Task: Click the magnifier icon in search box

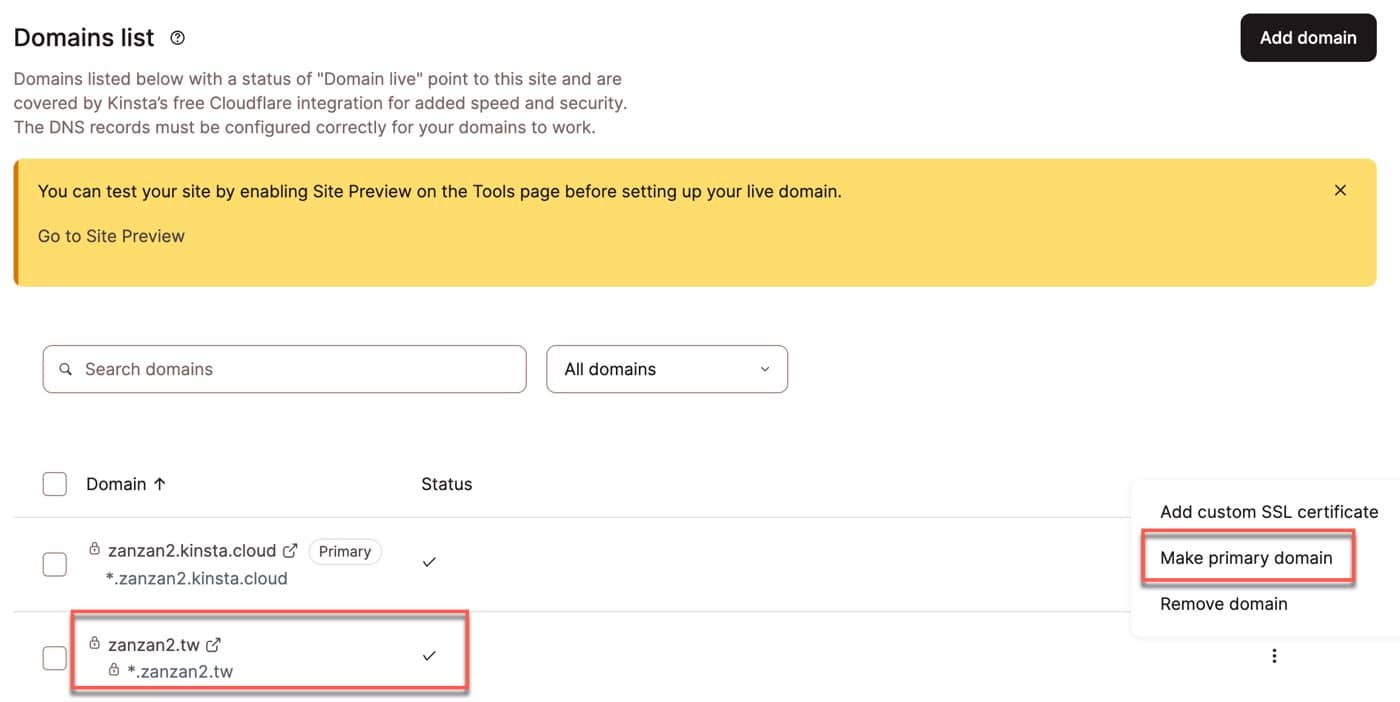Action: click(x=66, y=369)
